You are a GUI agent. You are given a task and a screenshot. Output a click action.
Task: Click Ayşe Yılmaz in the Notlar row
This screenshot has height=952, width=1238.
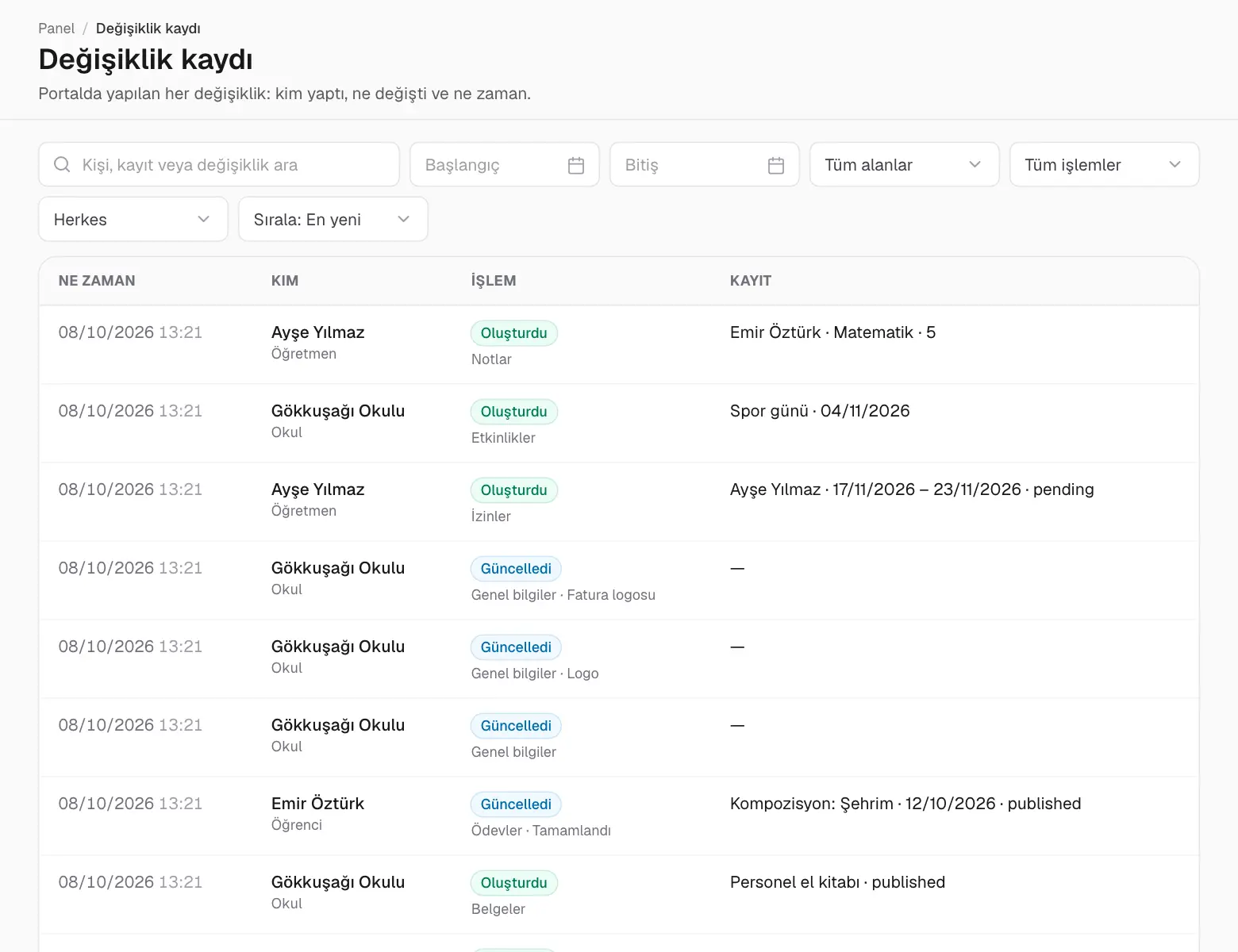click(x=317, y=332)
